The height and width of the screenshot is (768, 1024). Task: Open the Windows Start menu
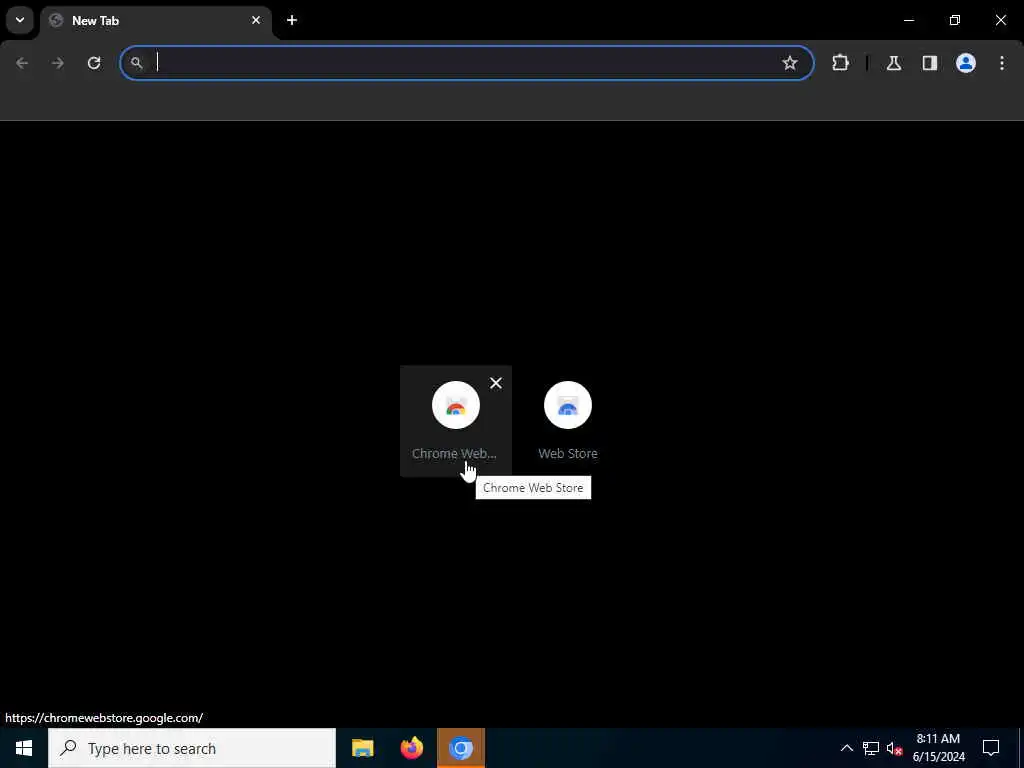coord(24,748)
